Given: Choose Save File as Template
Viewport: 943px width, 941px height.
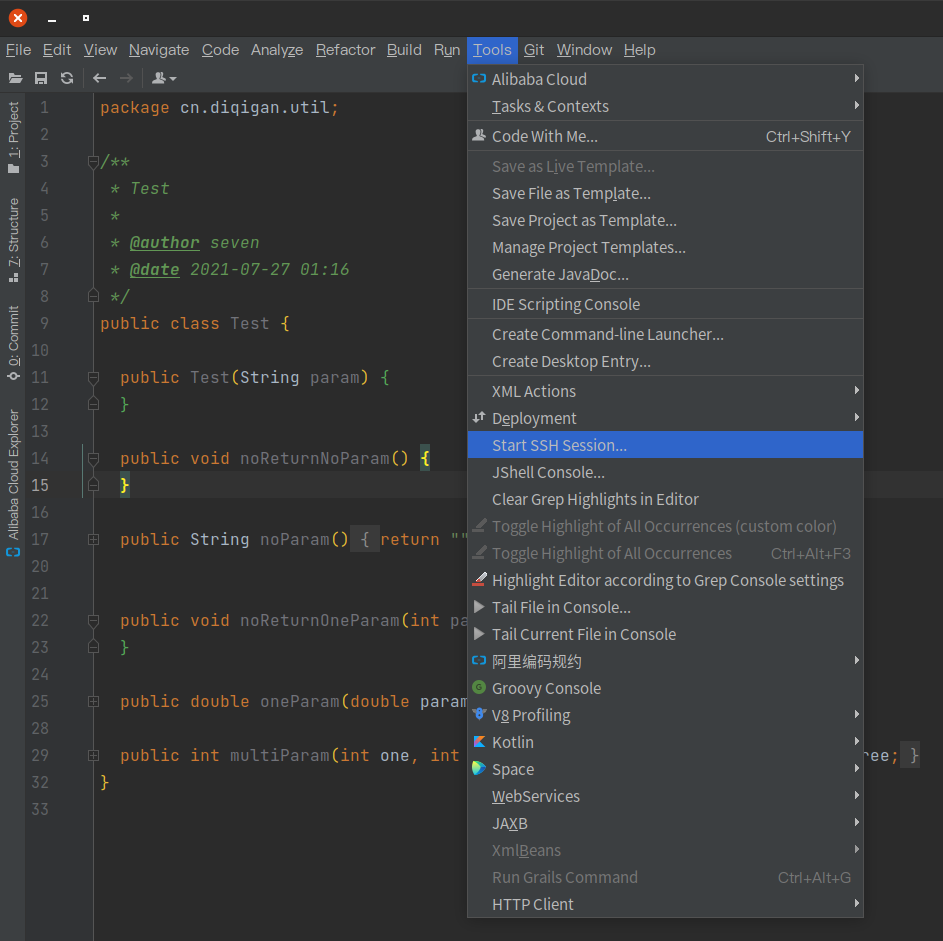Looking at the screenshot, I should [x=665, y=194].
